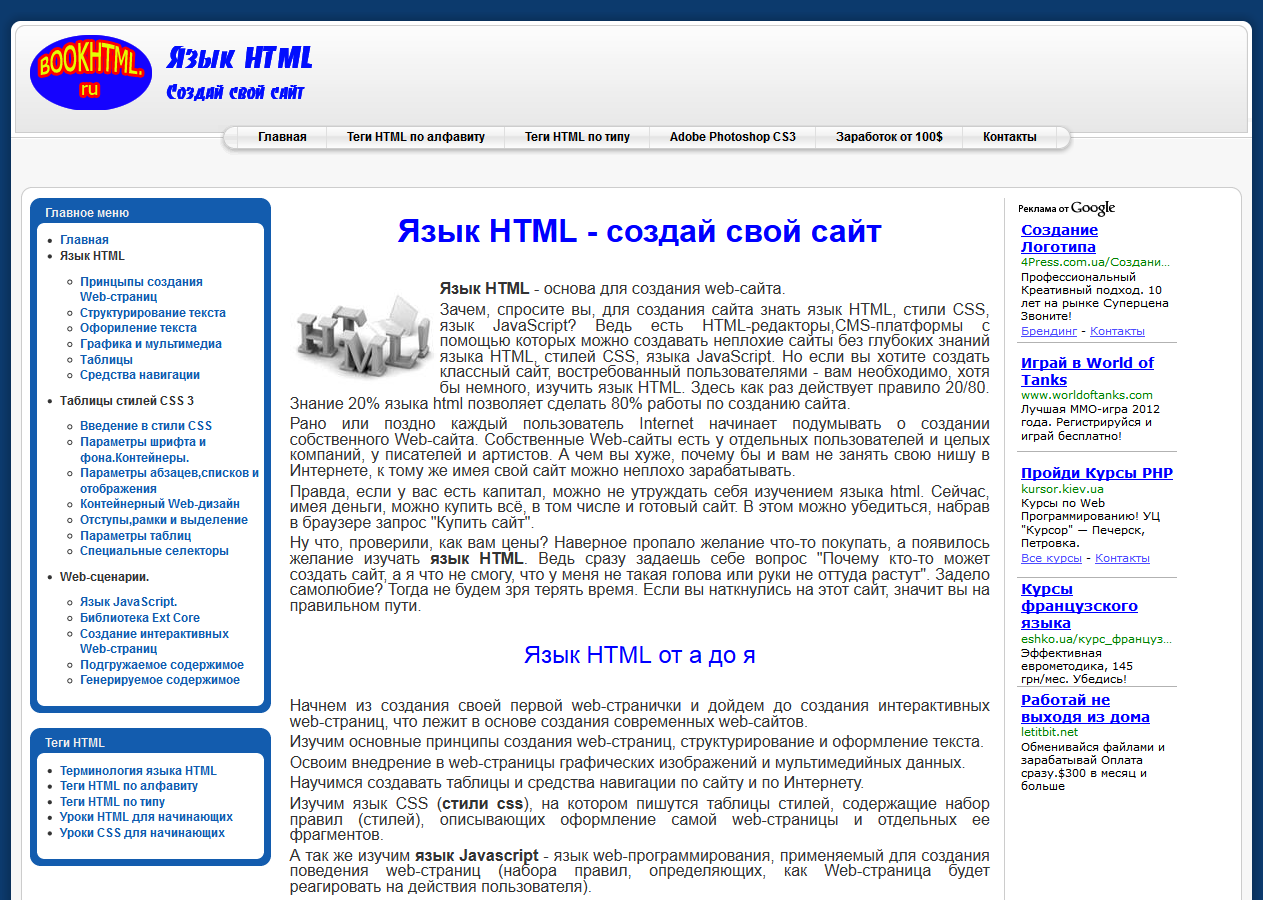The image size is (1263, 900).
Task: Open the Играй в World of Tanks ad
Action: click(x=1087, y=371)
